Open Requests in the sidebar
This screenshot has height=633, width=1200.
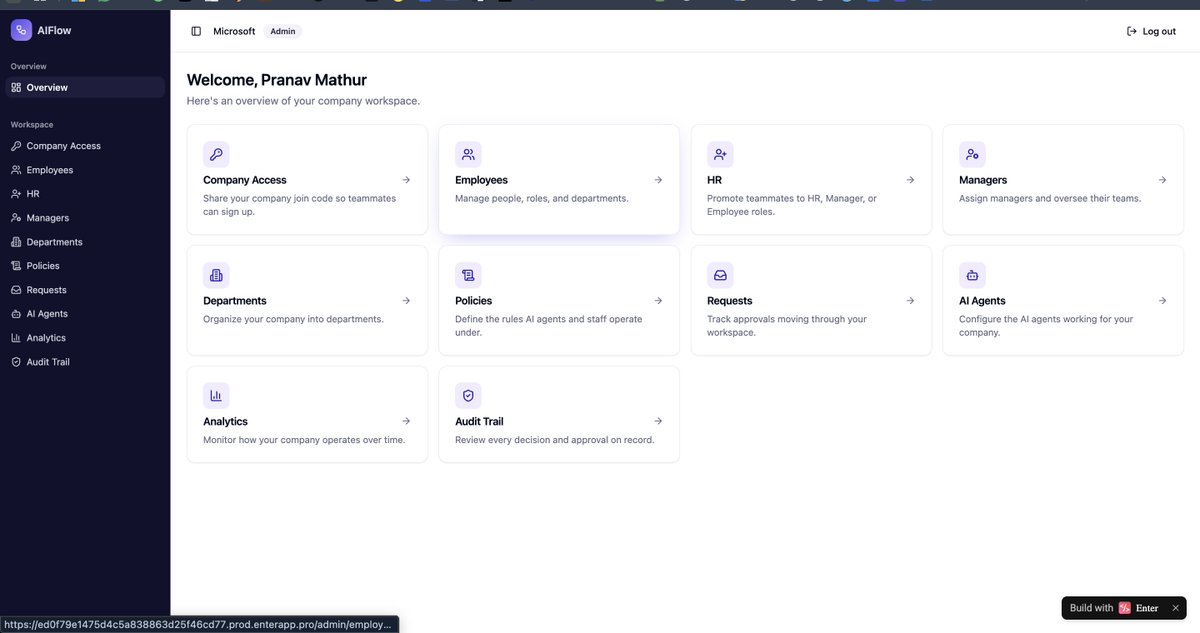pos(84,290)
